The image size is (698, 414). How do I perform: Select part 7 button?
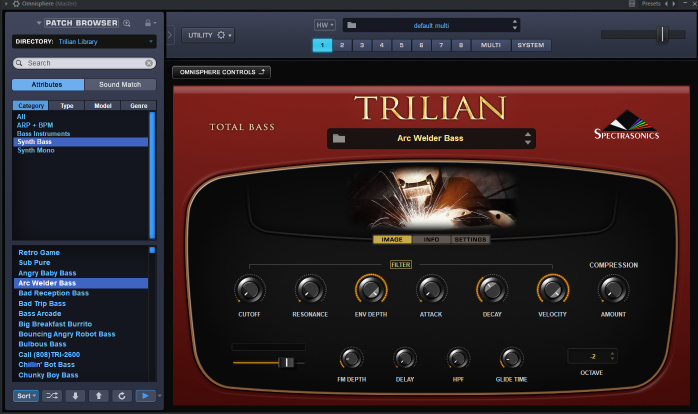441,45
